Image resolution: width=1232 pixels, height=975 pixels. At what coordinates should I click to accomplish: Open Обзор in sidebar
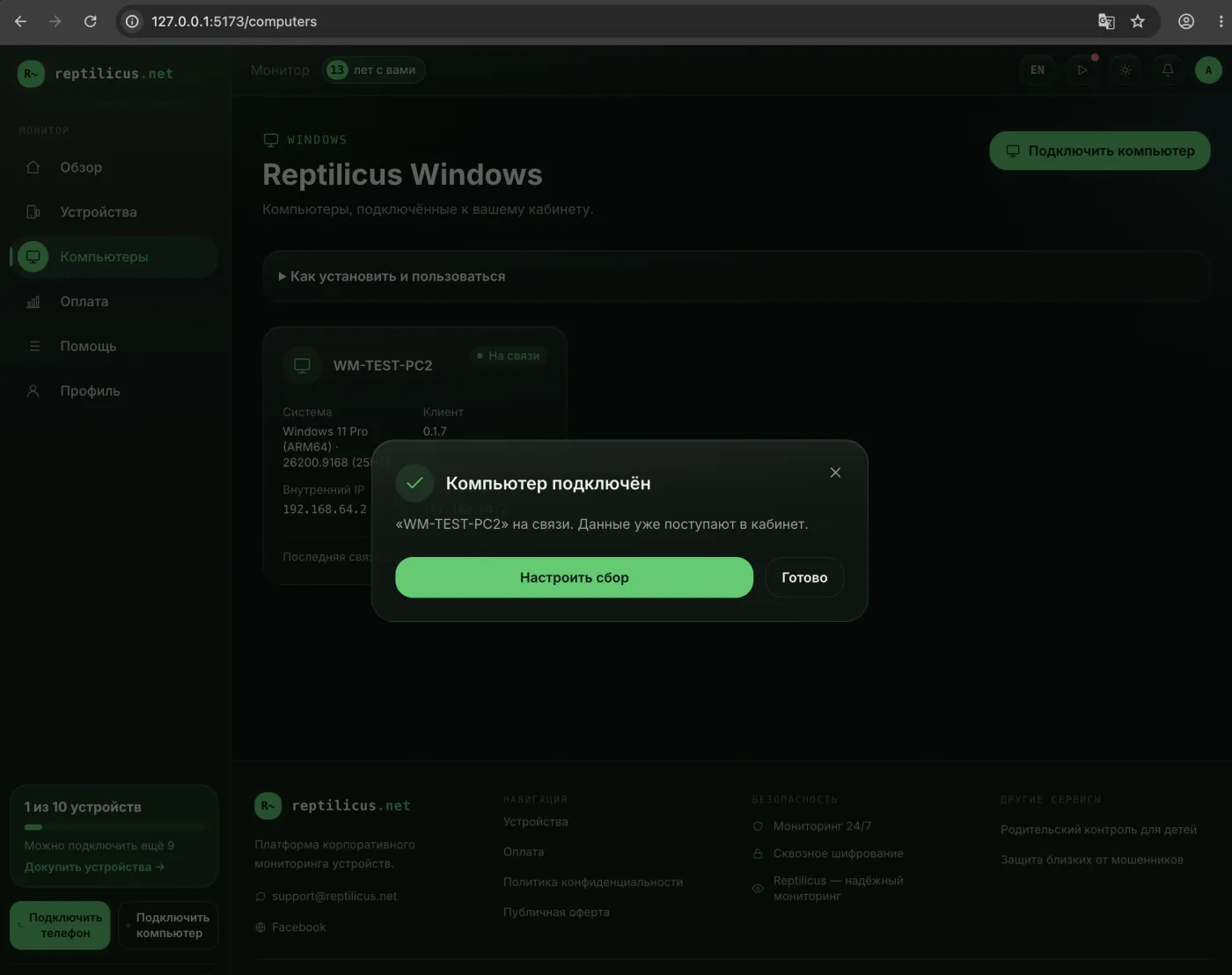[x=114, y=167]
